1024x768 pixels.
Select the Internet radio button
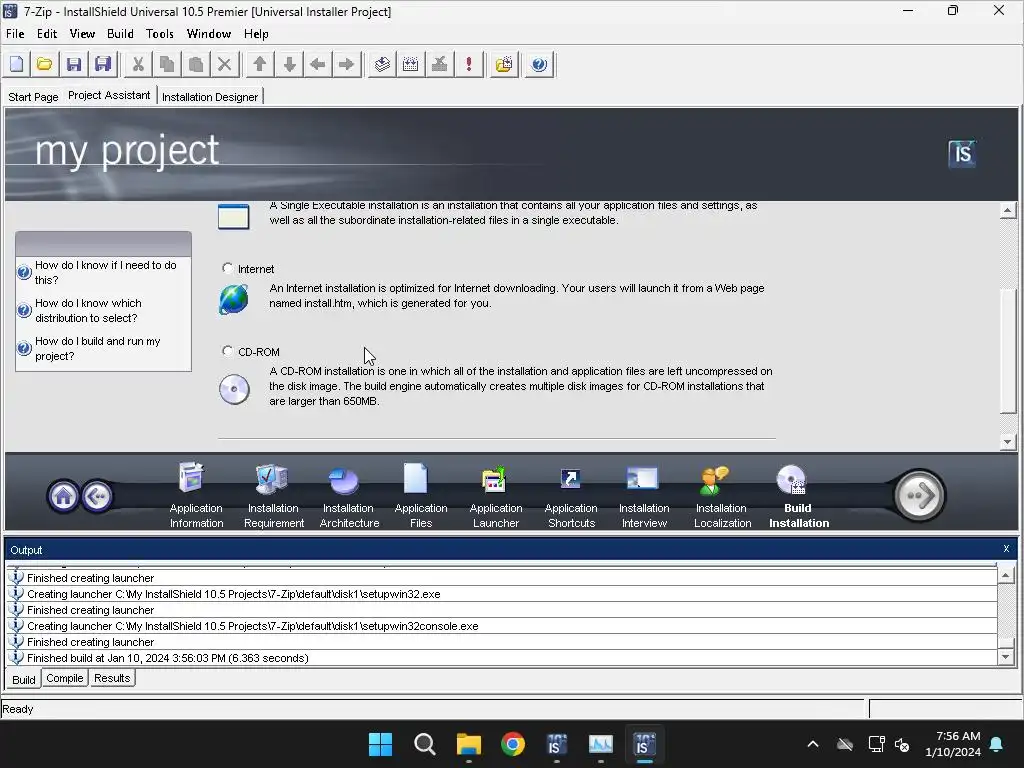click(227, 268)
